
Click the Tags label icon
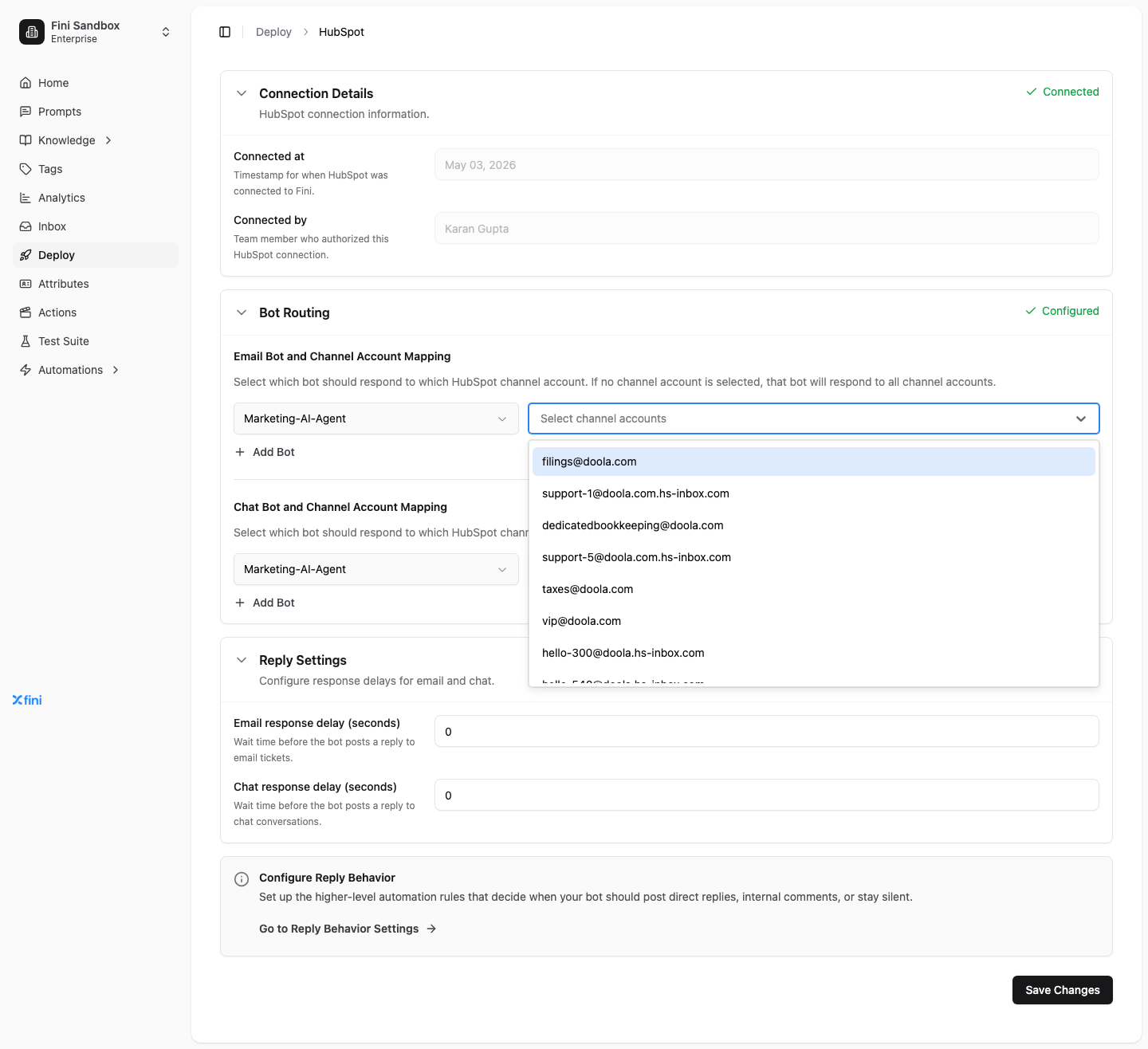(26, 169)
